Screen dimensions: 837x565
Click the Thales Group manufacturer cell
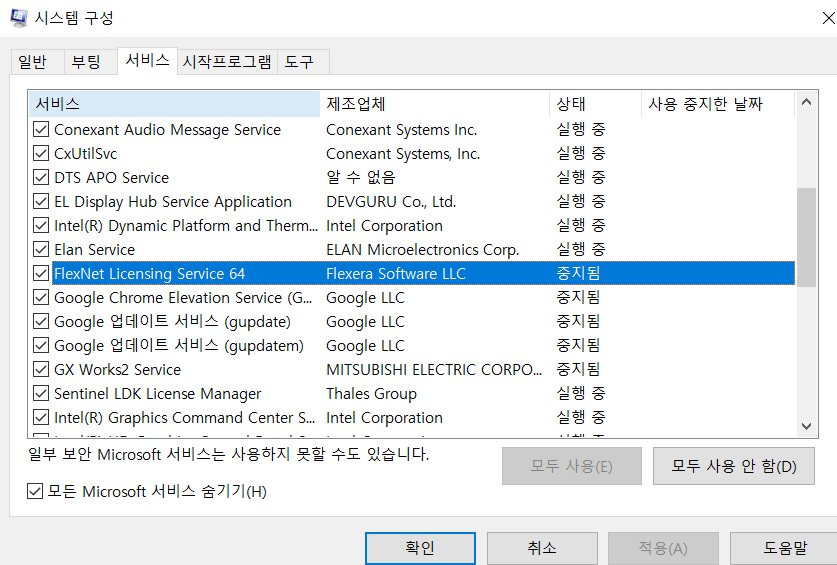pyautogui.click(x=372, y=394)
